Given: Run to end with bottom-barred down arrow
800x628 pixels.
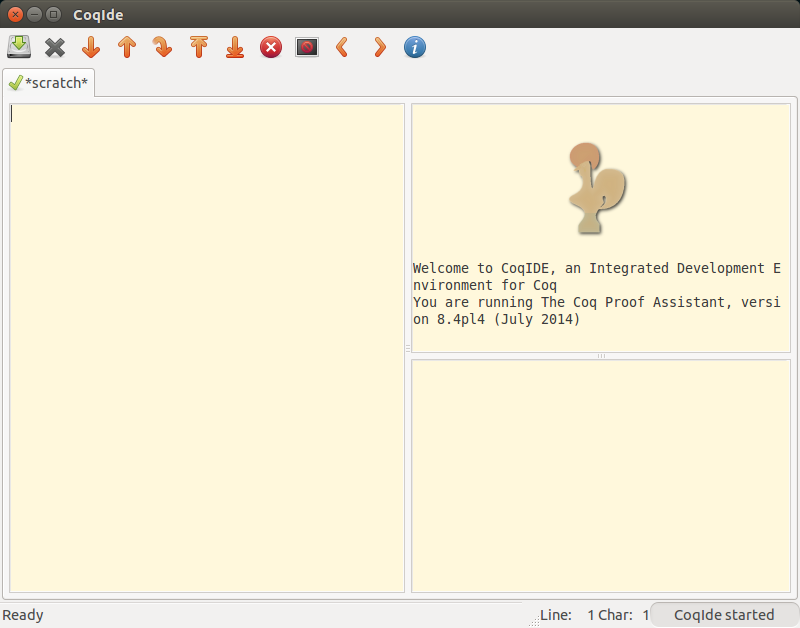Looking at the screenshot, I should [235, 47].
